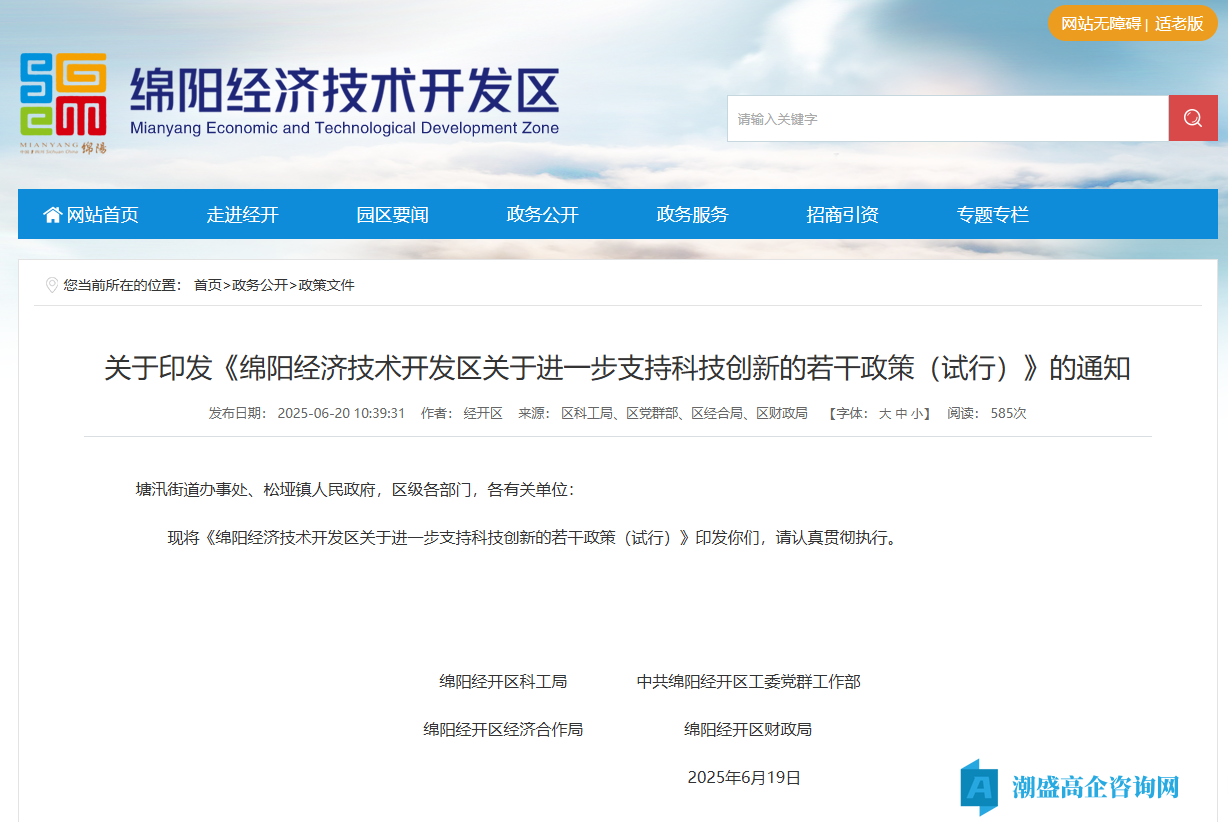Click the Mianyang Economic Zone logo
Viewport: 1228px width, 822px height.
click(63, 103)
